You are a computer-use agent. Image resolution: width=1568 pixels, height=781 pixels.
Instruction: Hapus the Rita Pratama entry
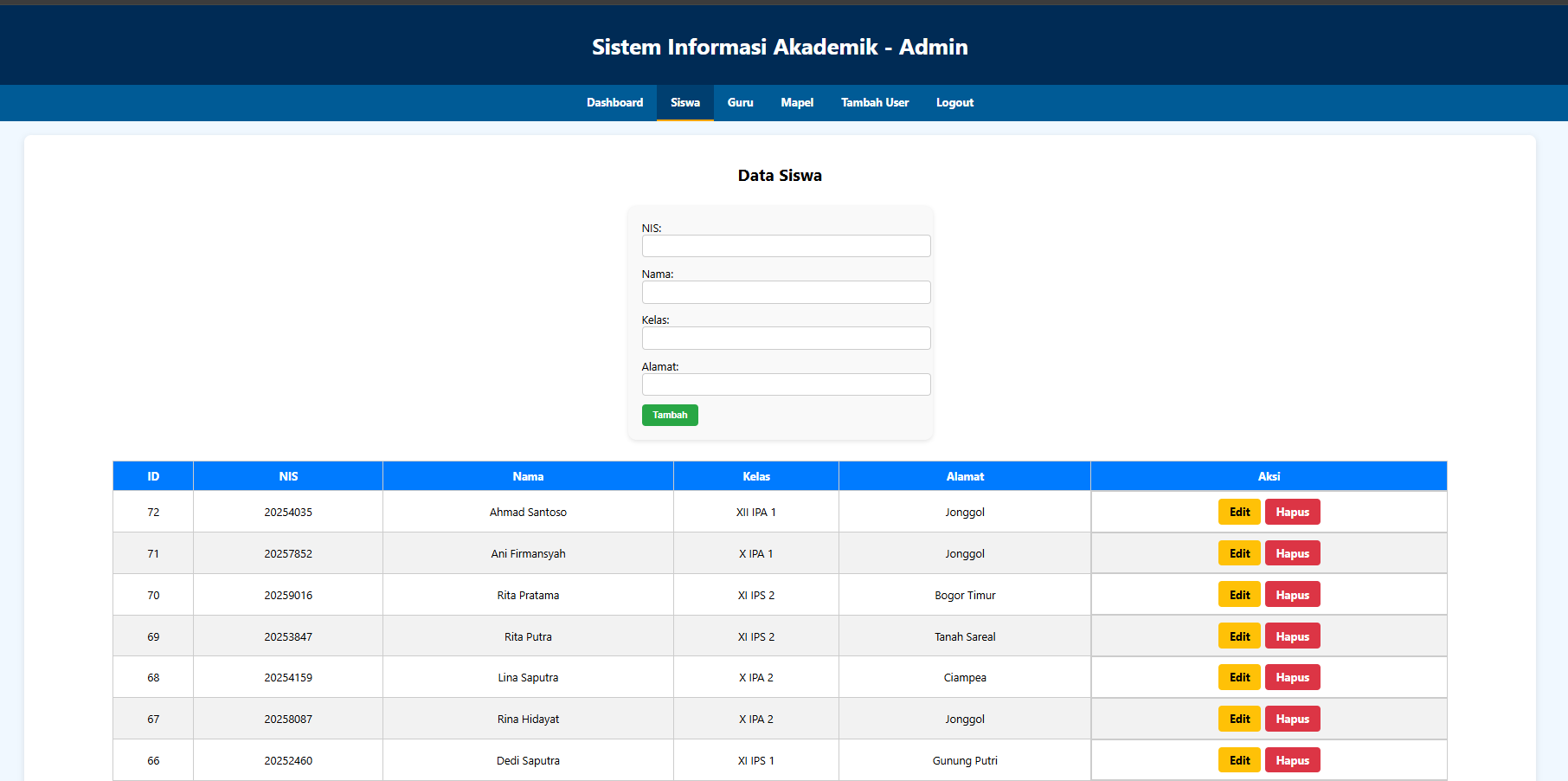1292,595
